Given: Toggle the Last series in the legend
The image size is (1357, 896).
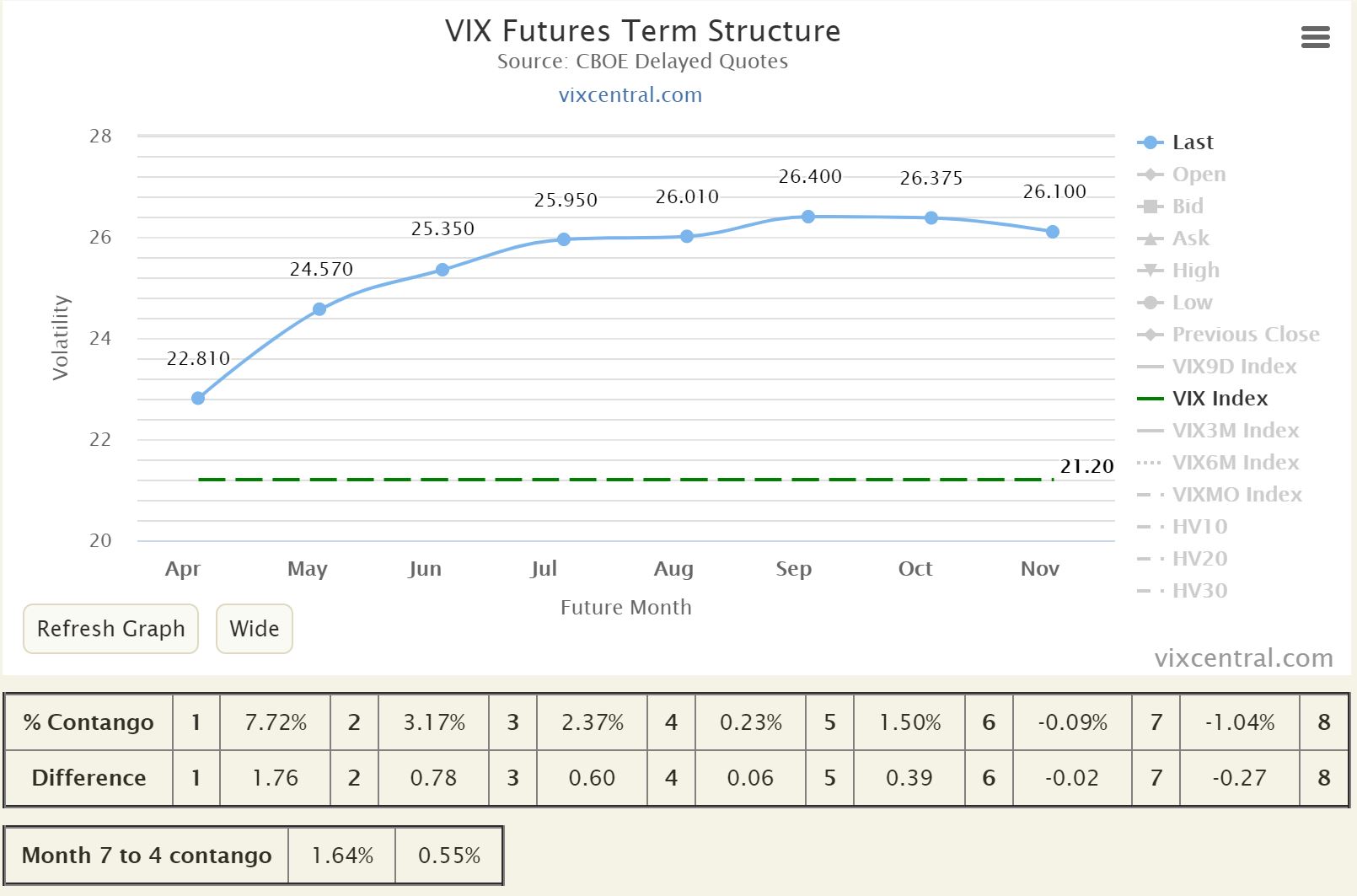Looking at the screenshot, I should point(1191,142).
